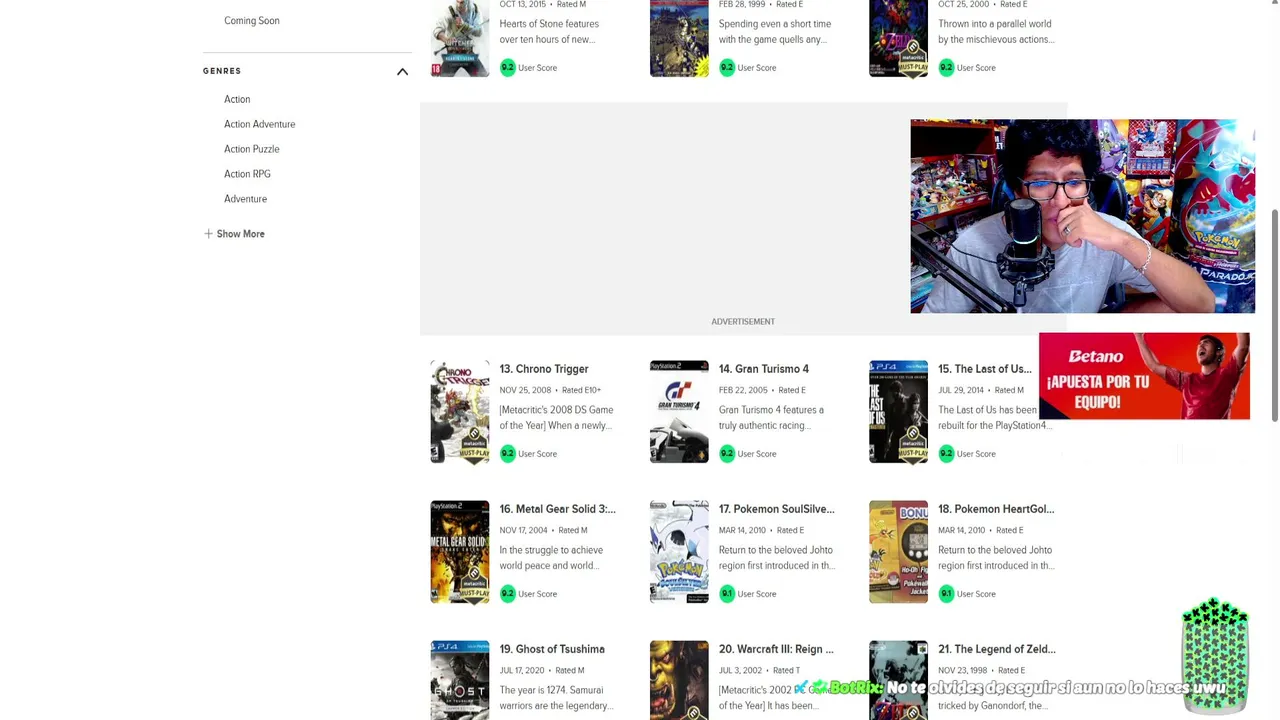Click the page's vertical scrollbar thumb
The width and height of the screenshot is (1280, 720).
pyautogui.click(x=1275, y=315)
